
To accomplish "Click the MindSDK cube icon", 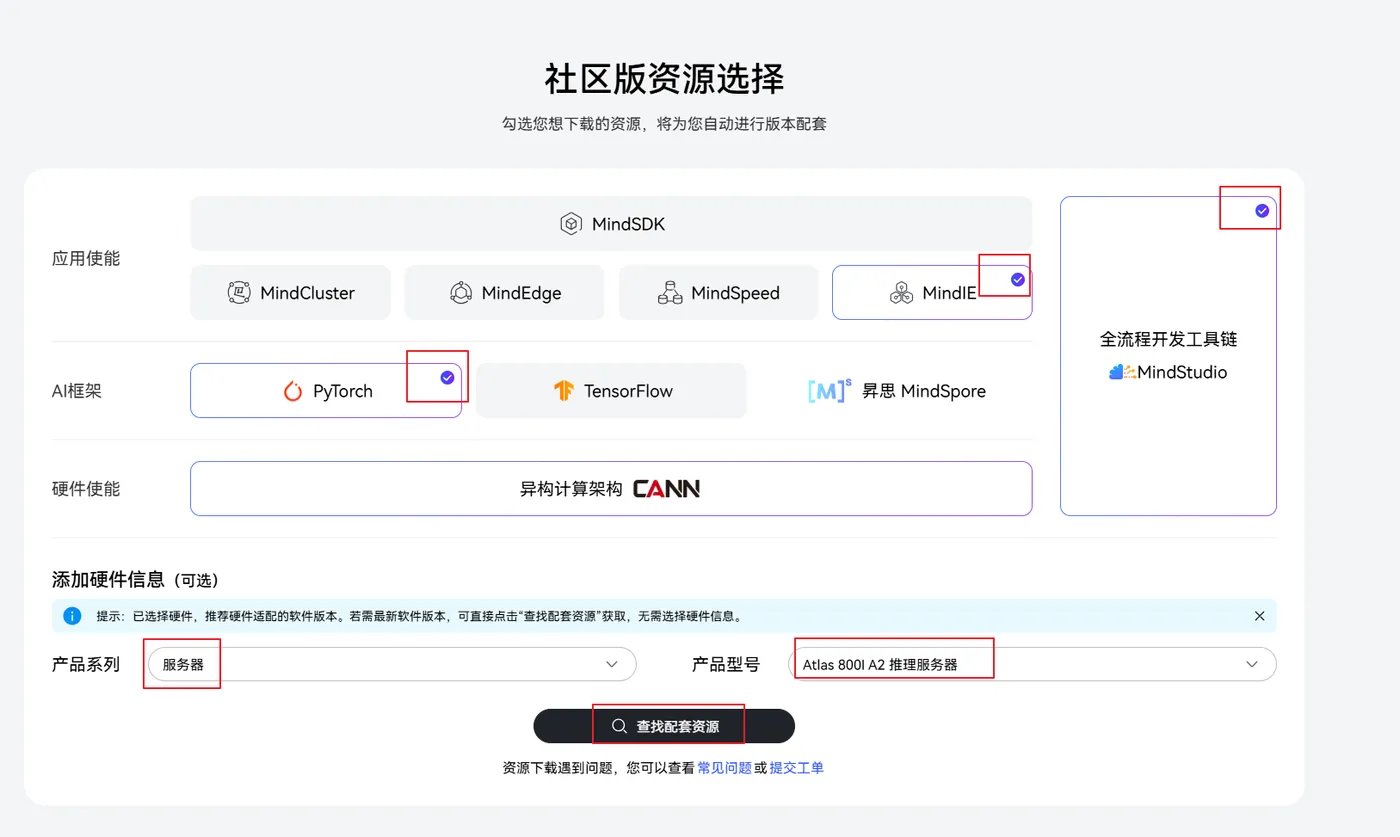I will tap(570, 224).
